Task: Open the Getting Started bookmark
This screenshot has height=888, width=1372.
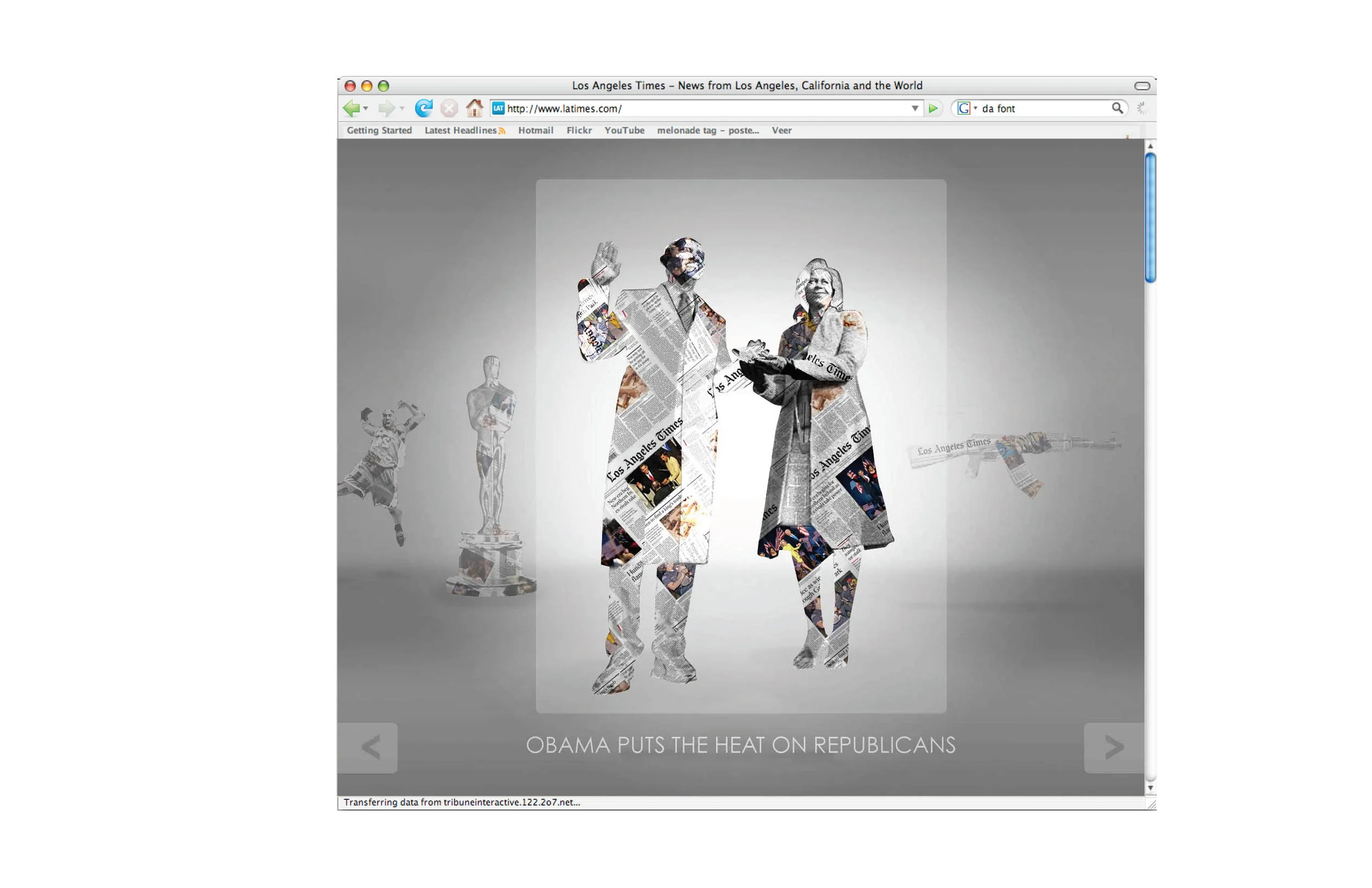Action: 379,131
